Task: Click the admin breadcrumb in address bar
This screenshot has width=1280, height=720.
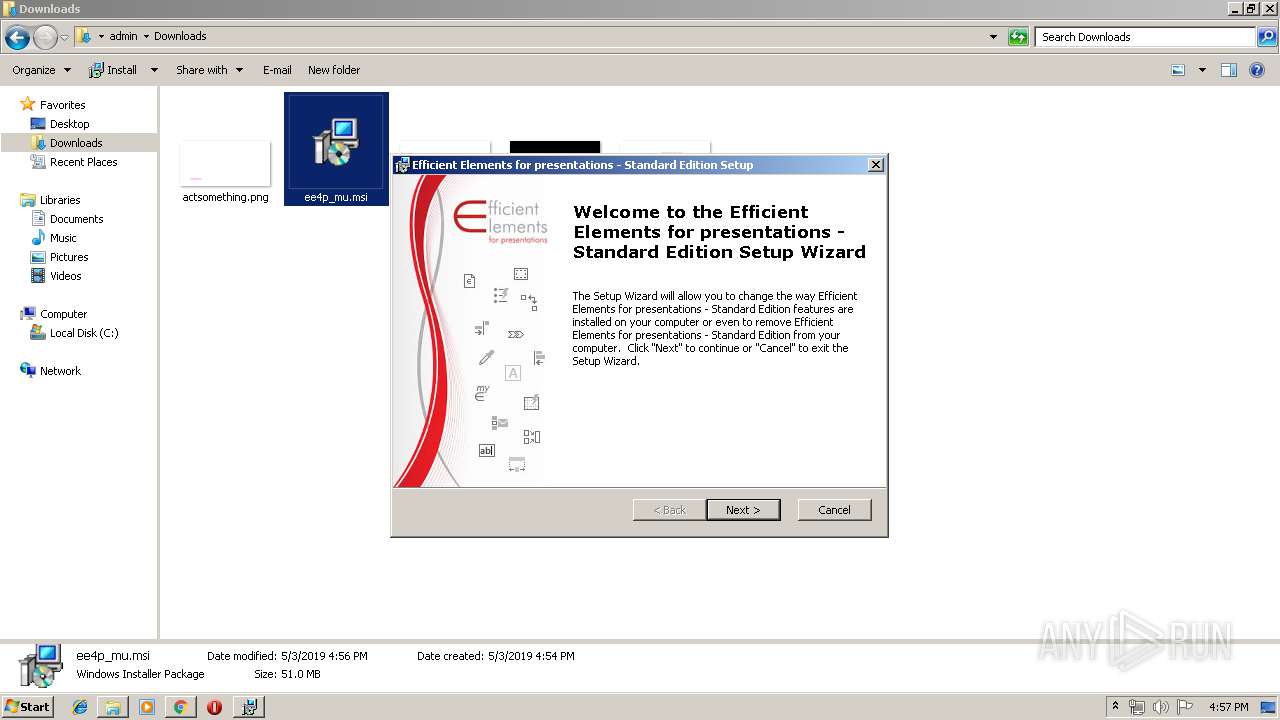Action: pyautogui.click(x=123, y=36)
